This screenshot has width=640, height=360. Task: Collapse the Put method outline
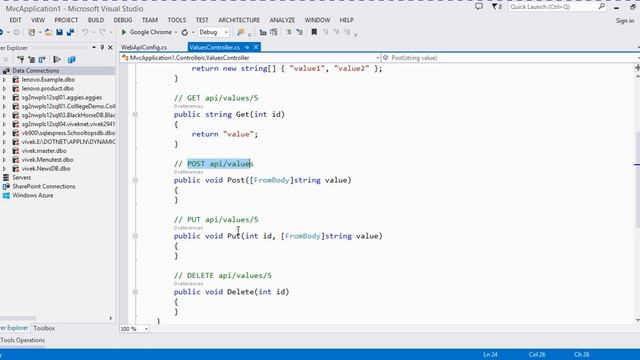pos(135,236)
